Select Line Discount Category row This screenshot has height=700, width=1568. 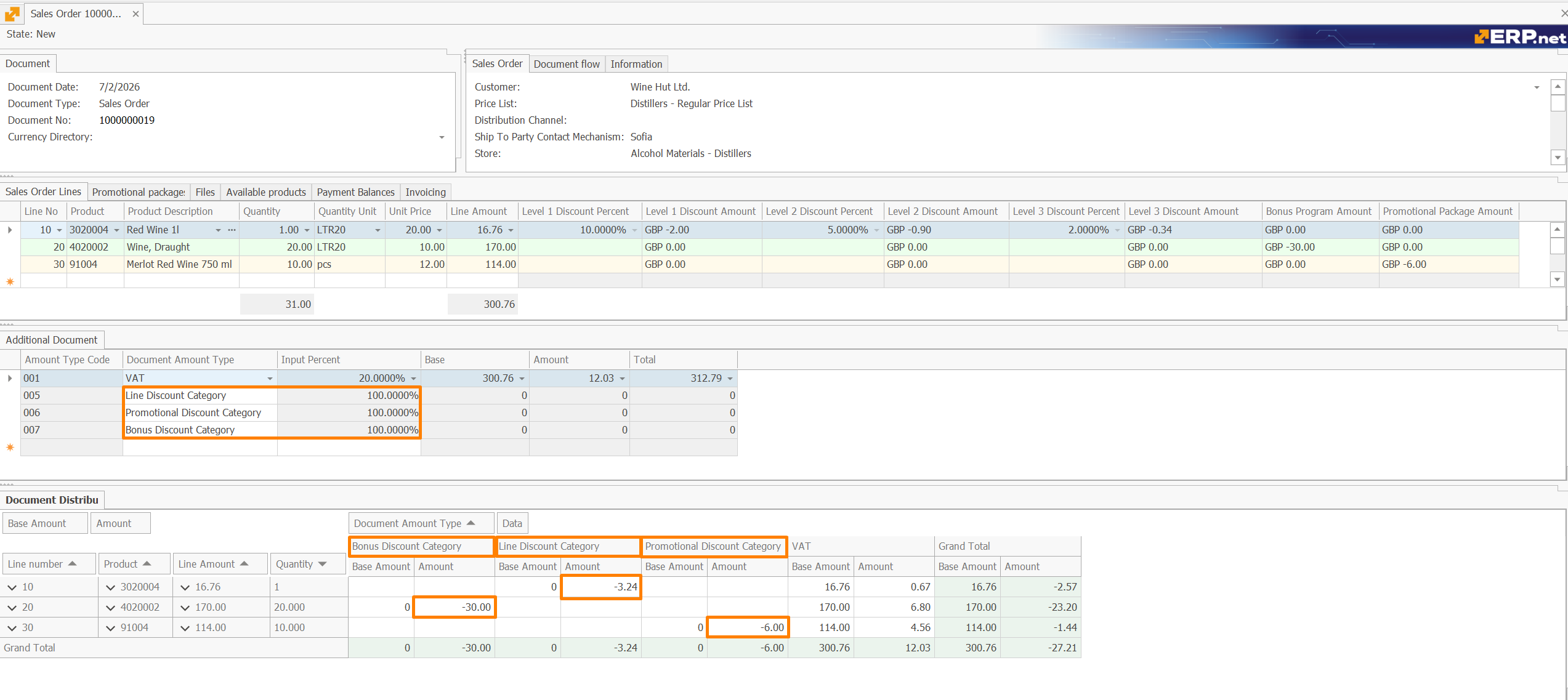[x=379, y=395]
